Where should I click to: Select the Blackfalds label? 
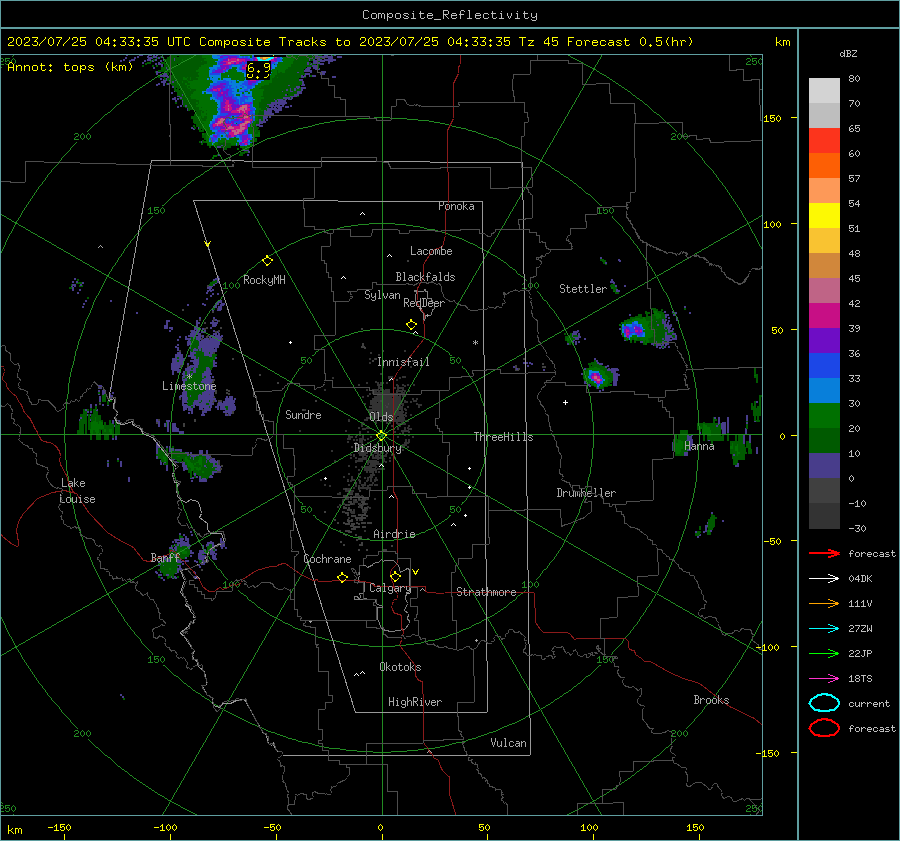tap(425, 277)
